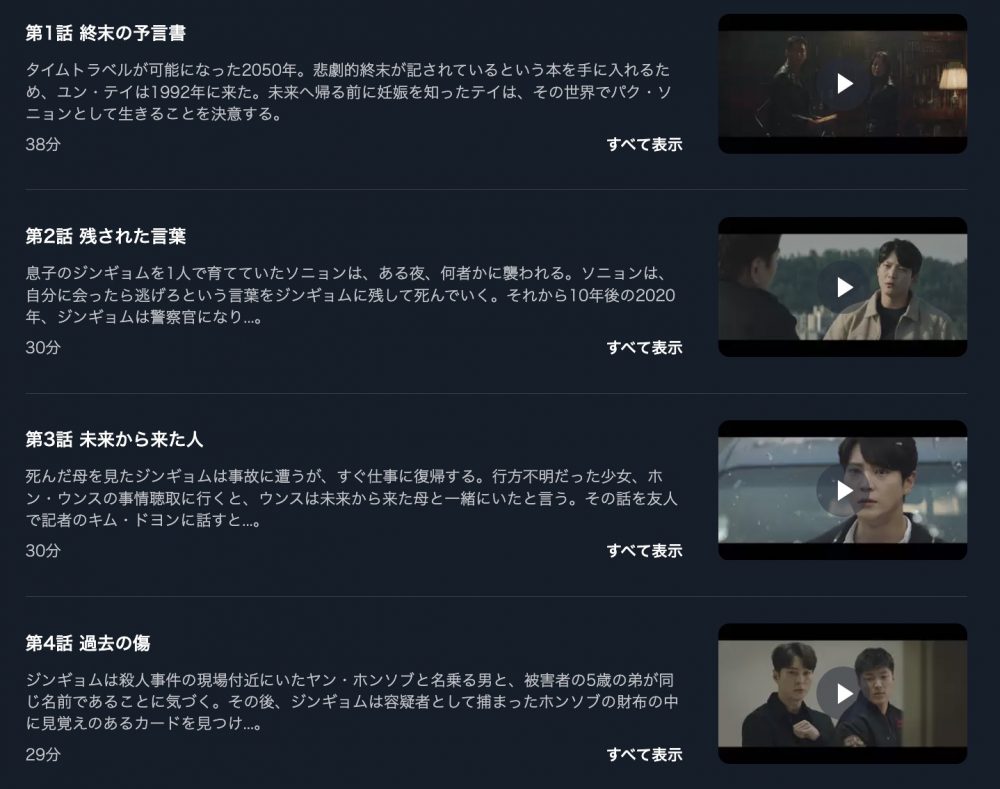
Task: Play episode 4 過去の傷 video
Action: [844, 693]
